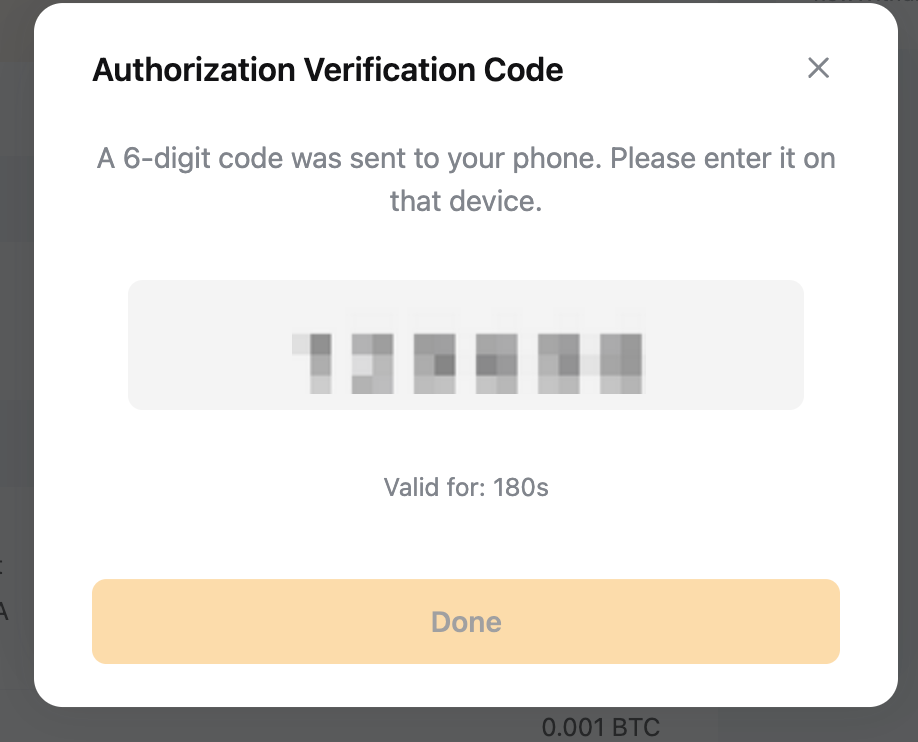Image resolution: width=918 pixels, height=742 pixels.
Task: Select the fourth blurred code digit
Action: click(x=496, y=364)
